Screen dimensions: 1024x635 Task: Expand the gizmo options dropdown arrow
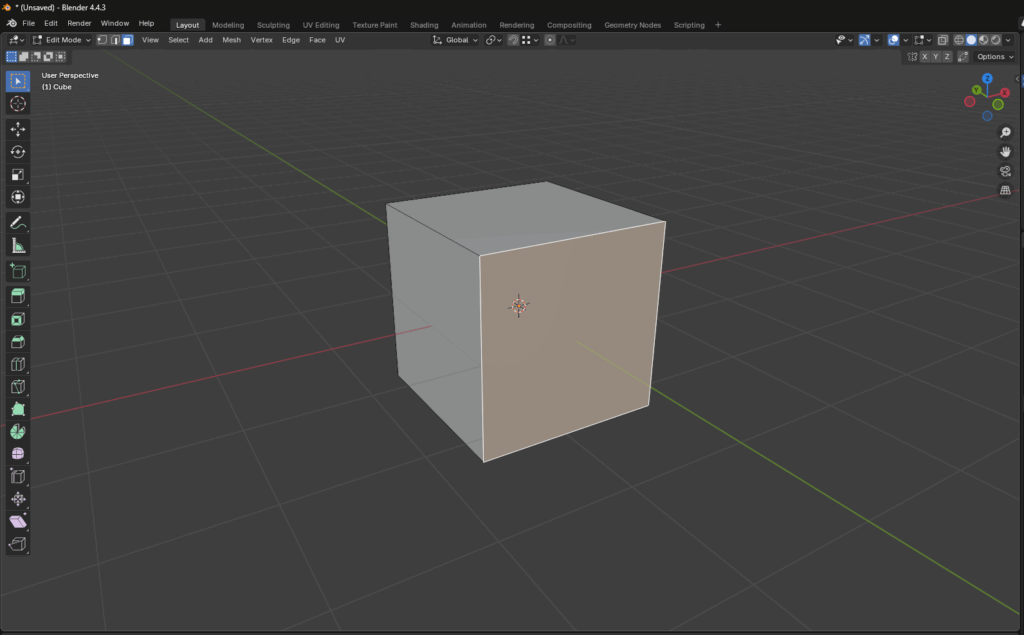[876, 40]
